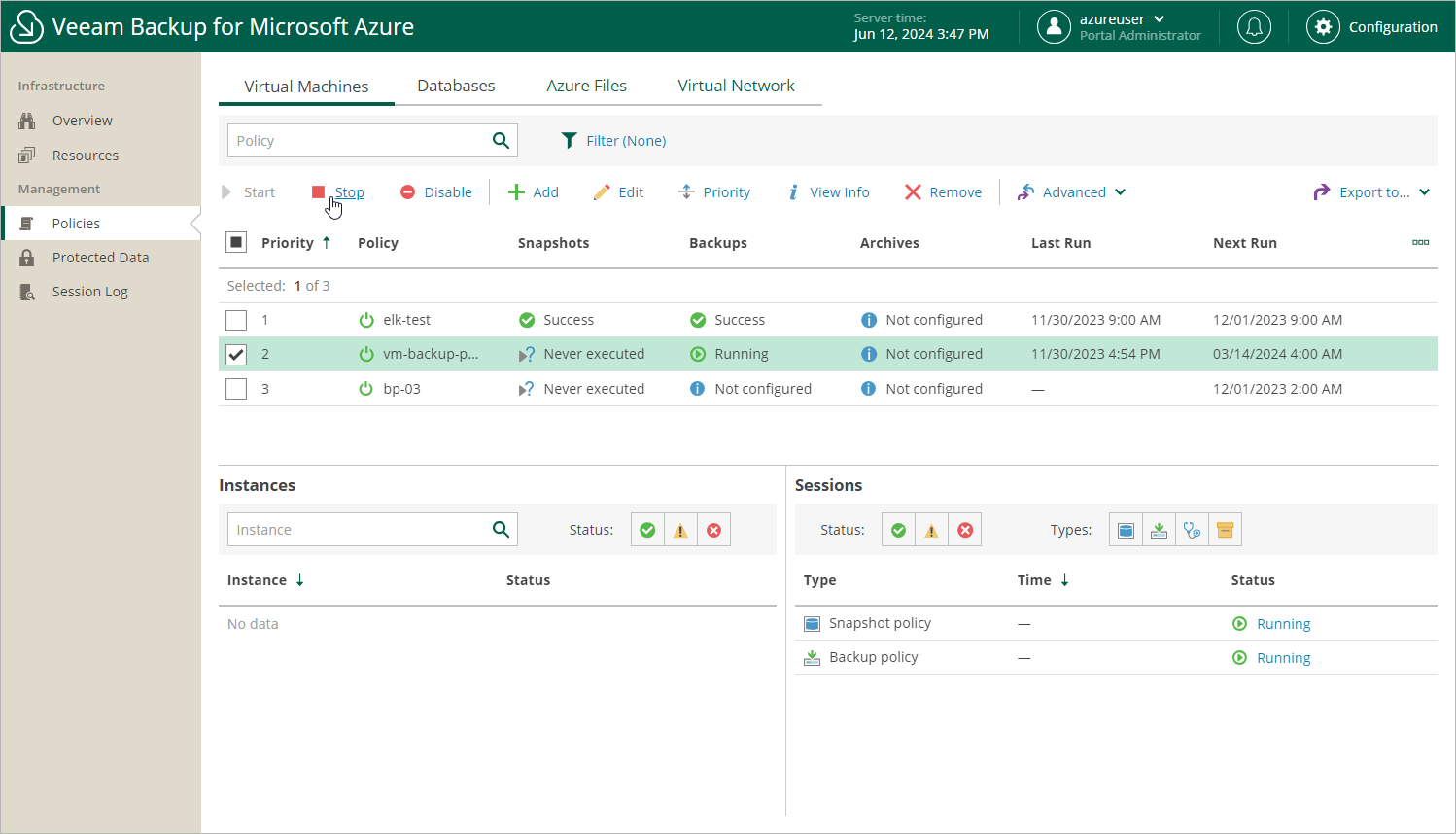Expand the Advanced dropdown menu
Screen dimensions: 1456x834
coord(1072,192)
